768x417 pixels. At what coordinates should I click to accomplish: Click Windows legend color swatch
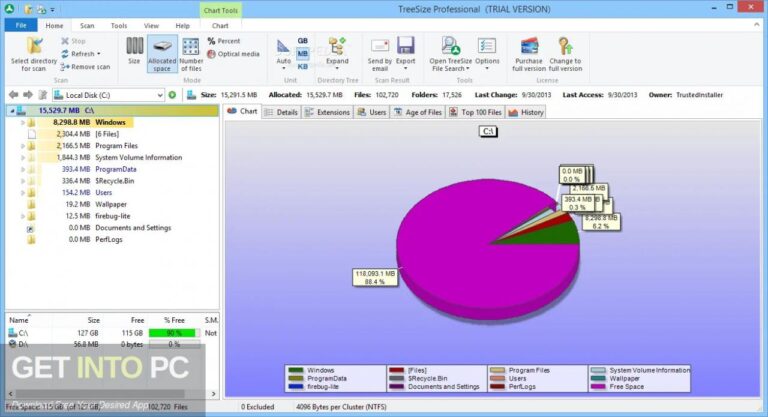[x=295, y=370]
